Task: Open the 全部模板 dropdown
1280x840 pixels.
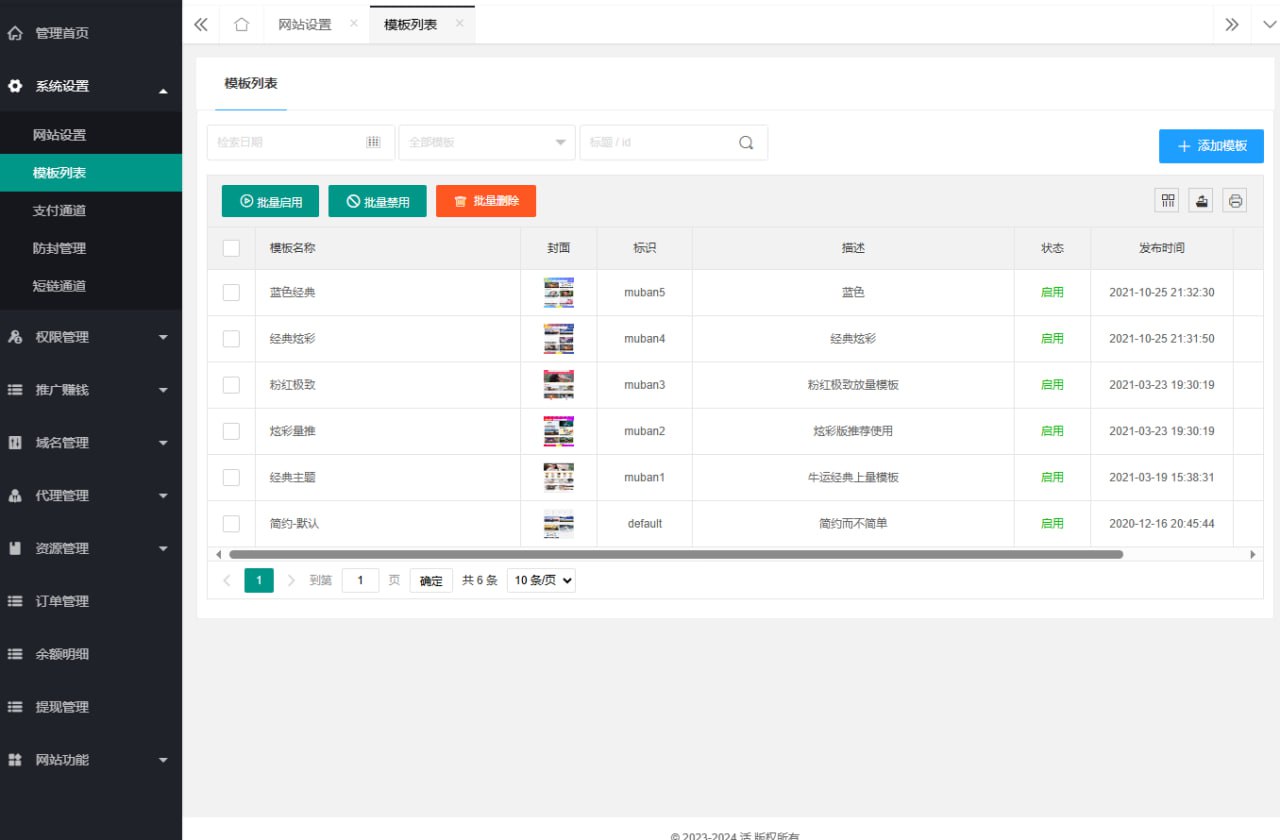Action: (x=486, y=143)
